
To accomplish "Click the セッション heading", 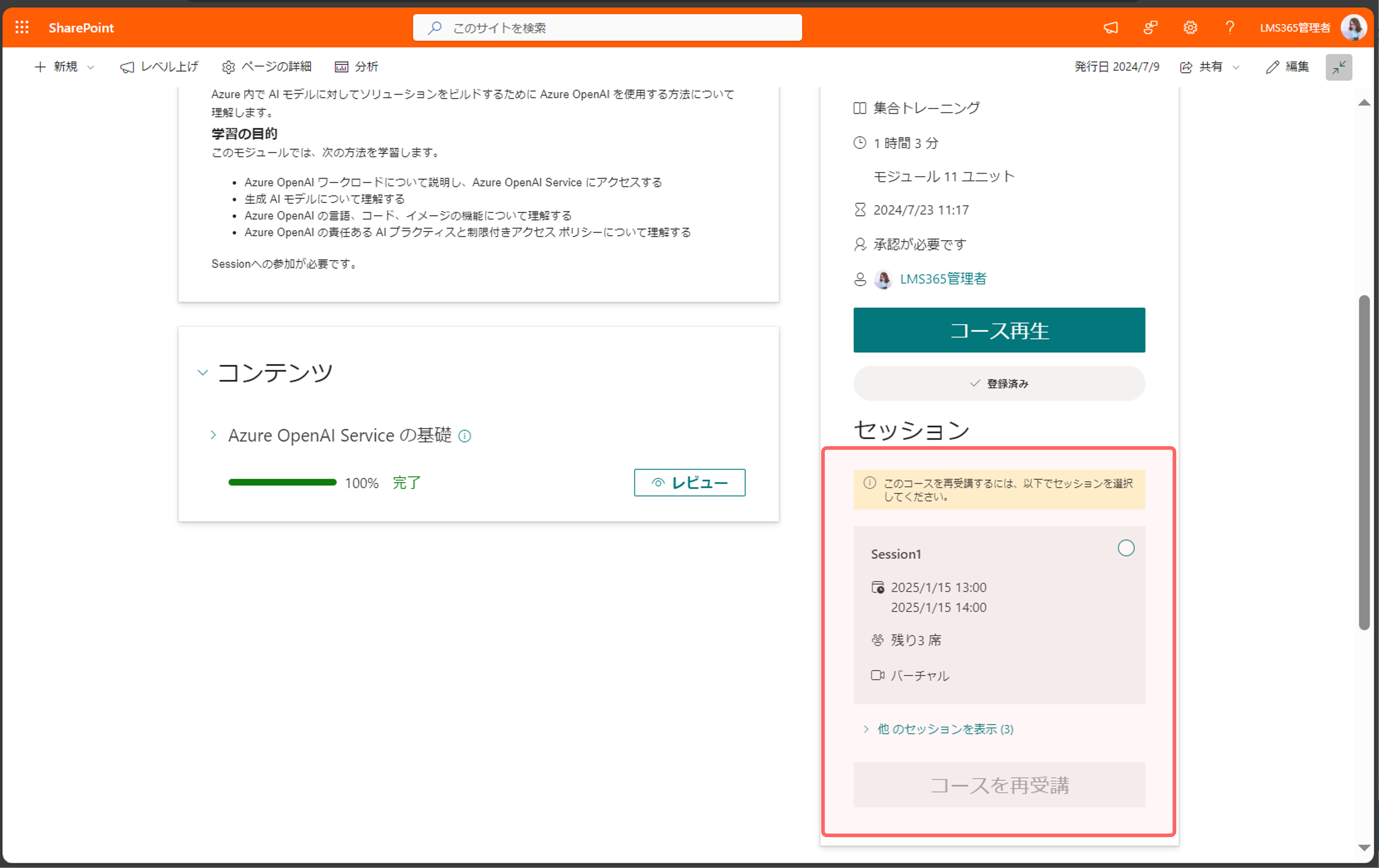I will [x=911, y=430].
